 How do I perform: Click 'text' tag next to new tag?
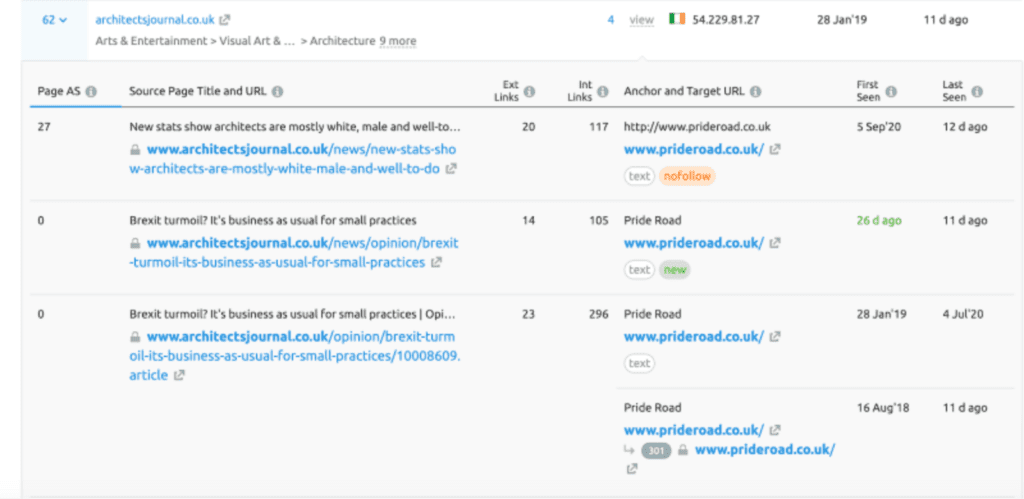click(x=639, y=270)
